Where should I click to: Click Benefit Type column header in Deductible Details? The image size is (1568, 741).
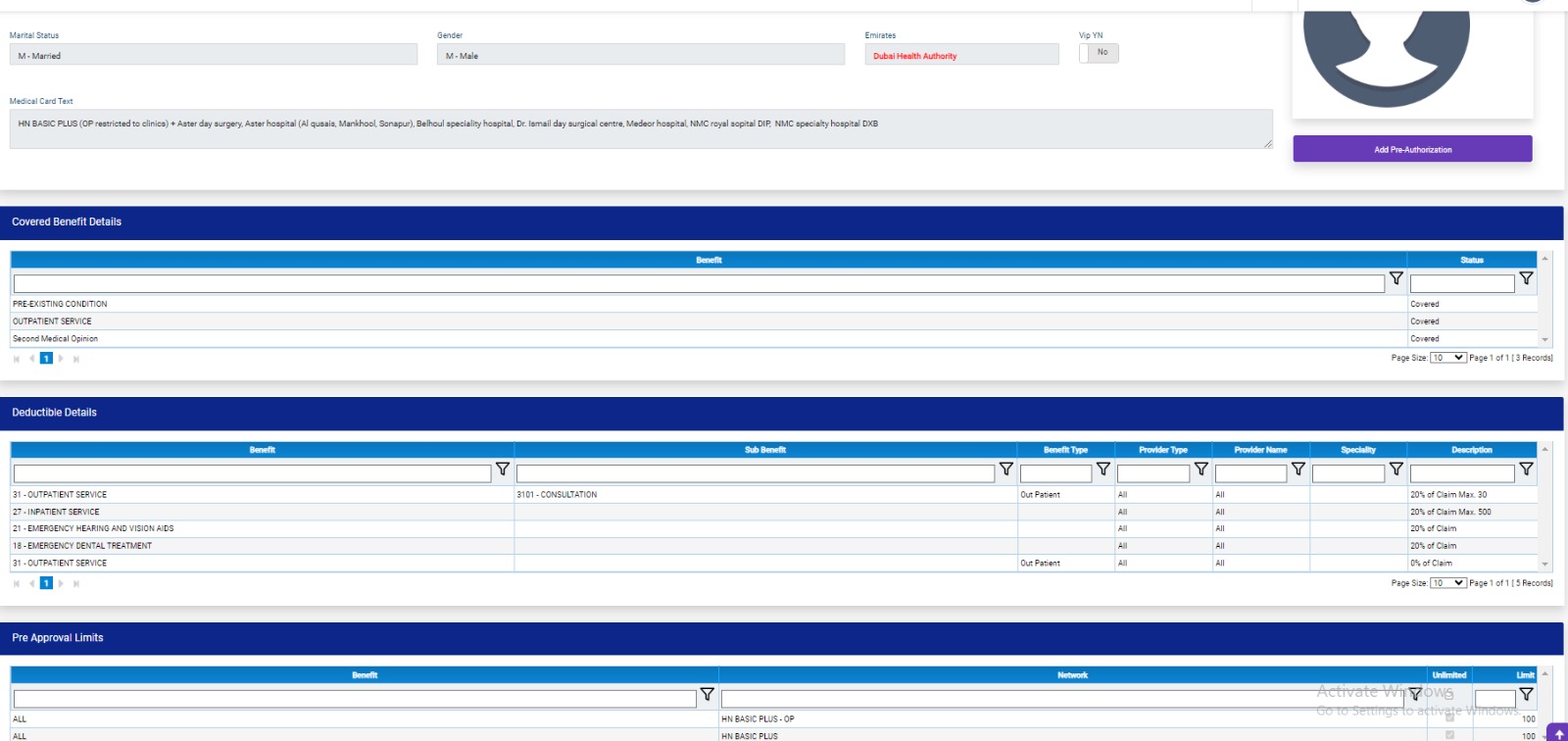pyautogui.click(x=1065, y=450)
